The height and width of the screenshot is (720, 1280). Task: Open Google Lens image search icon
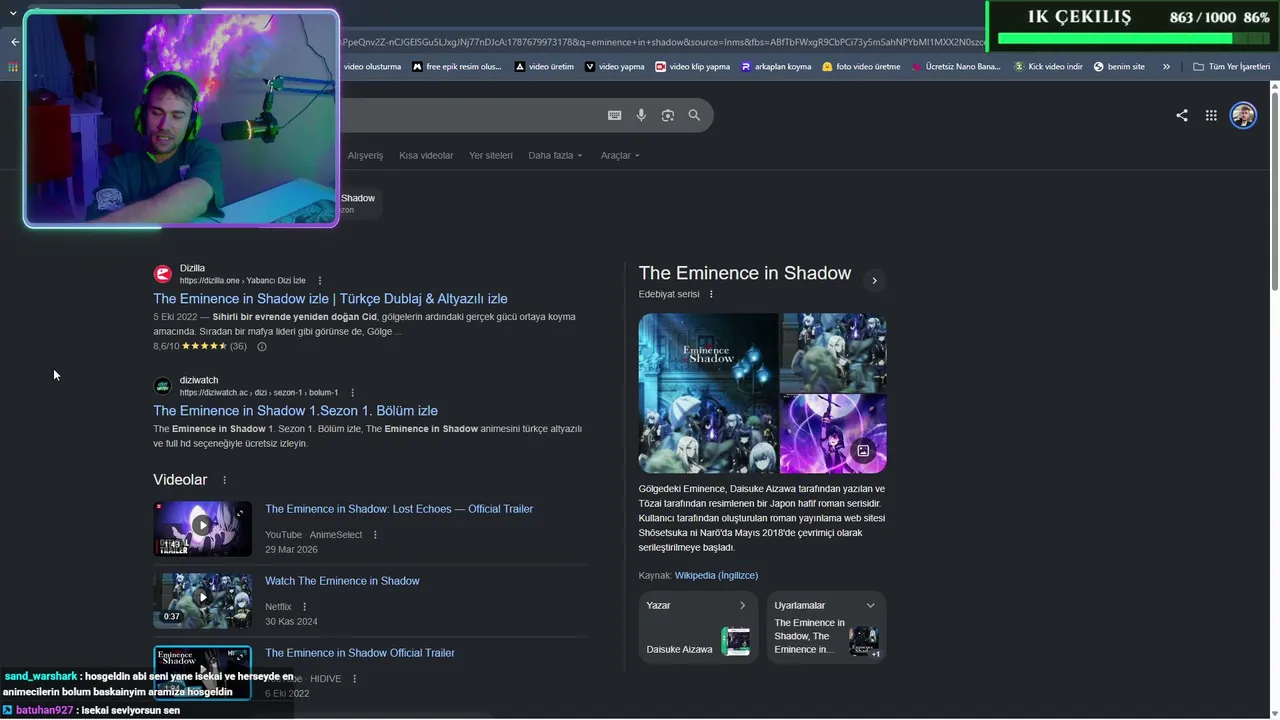[668, 115]
